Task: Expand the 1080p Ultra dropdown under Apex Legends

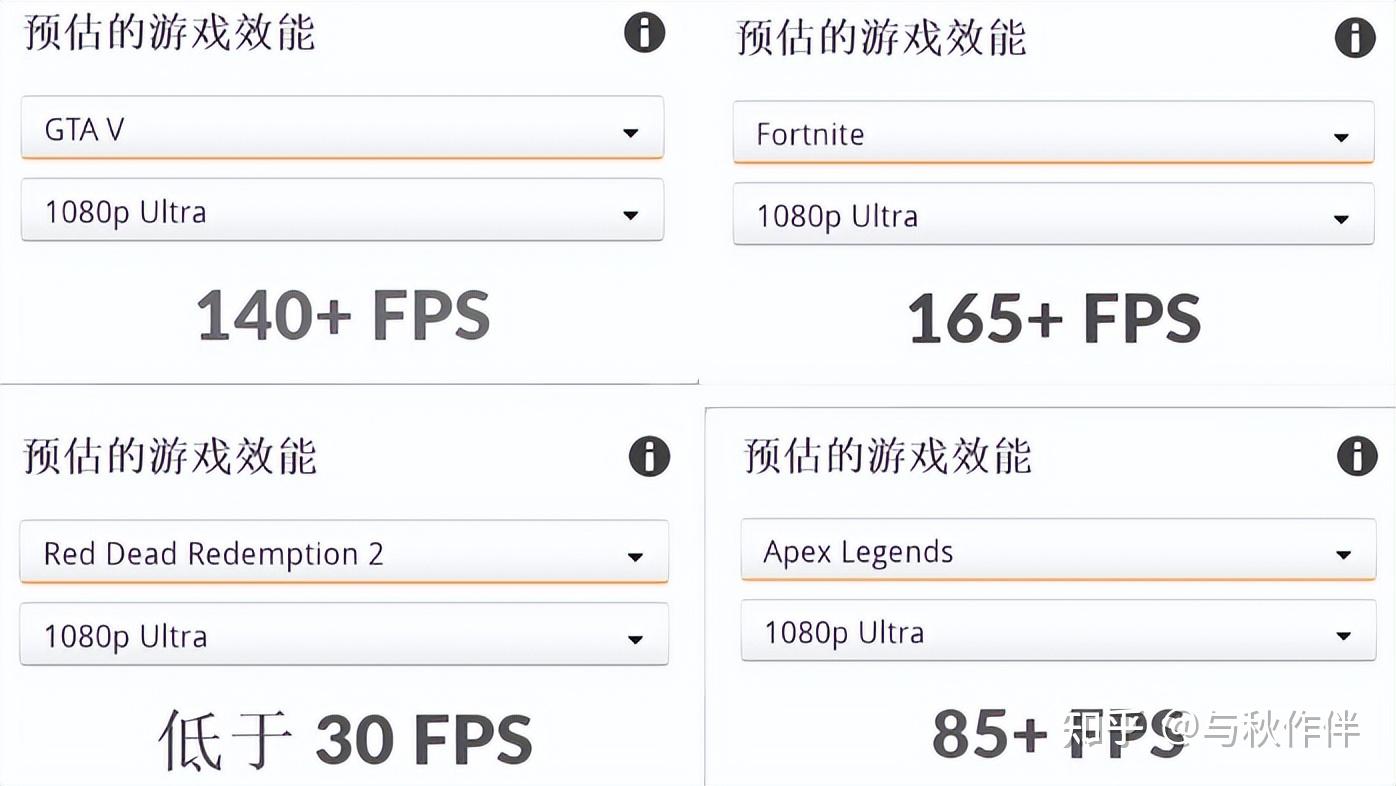Action: point(1057,633)
